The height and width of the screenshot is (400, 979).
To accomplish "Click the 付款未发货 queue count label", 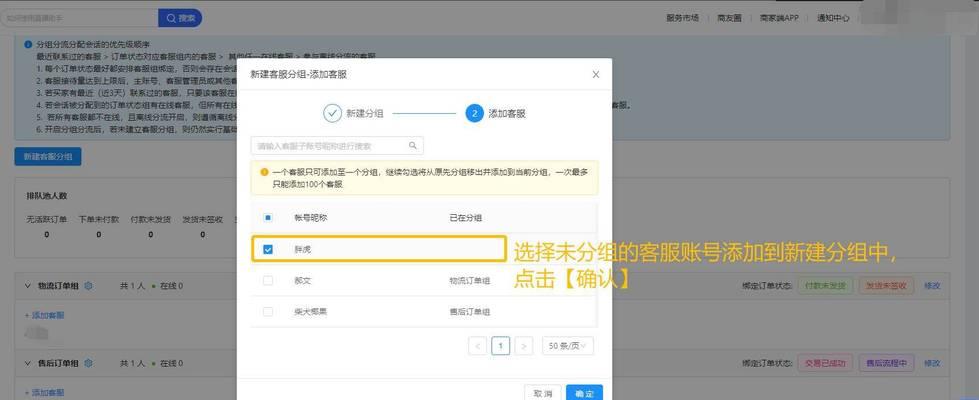I will pos(150,219).
